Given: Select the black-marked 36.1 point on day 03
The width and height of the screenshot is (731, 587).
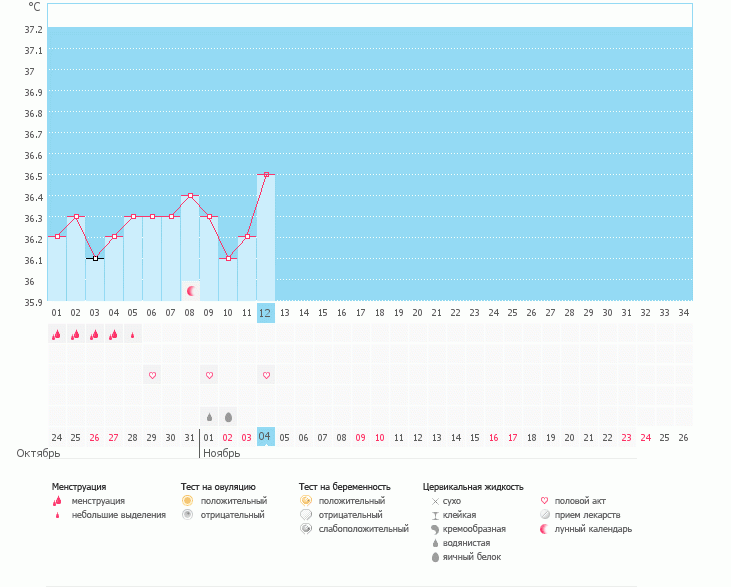Looking at the screenshot, I should pos(95,258).
